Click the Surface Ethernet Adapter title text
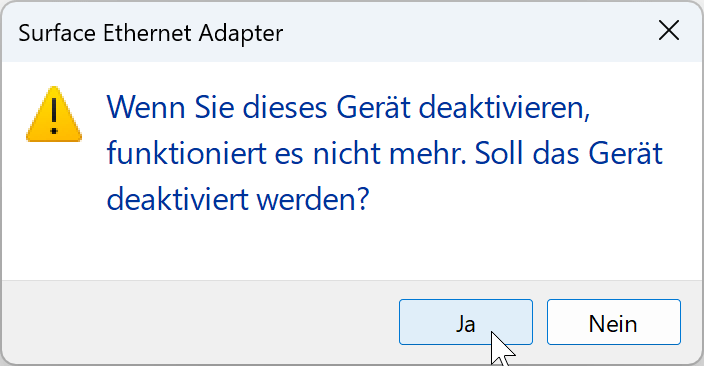Screen dimensions: 704x366 pos(150,33)
